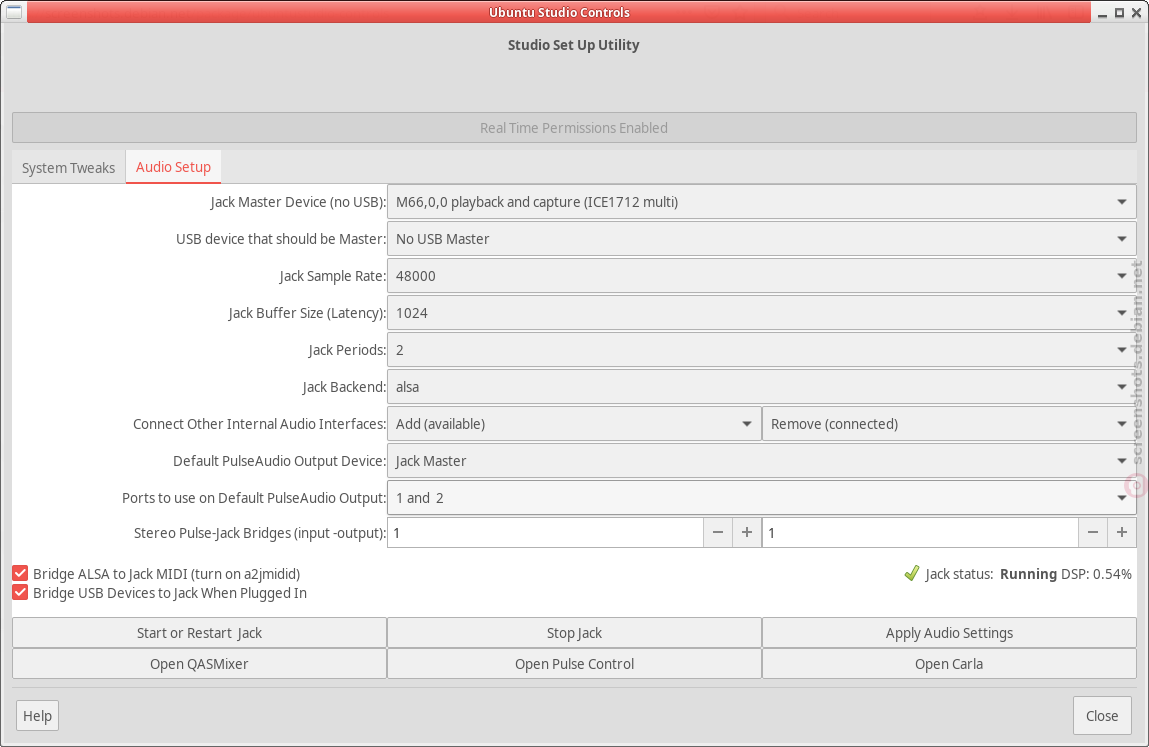Screen dimensions: 1149x747
Task: Expand the Jack Buffer Size dropdown
Action: [762, 313]
